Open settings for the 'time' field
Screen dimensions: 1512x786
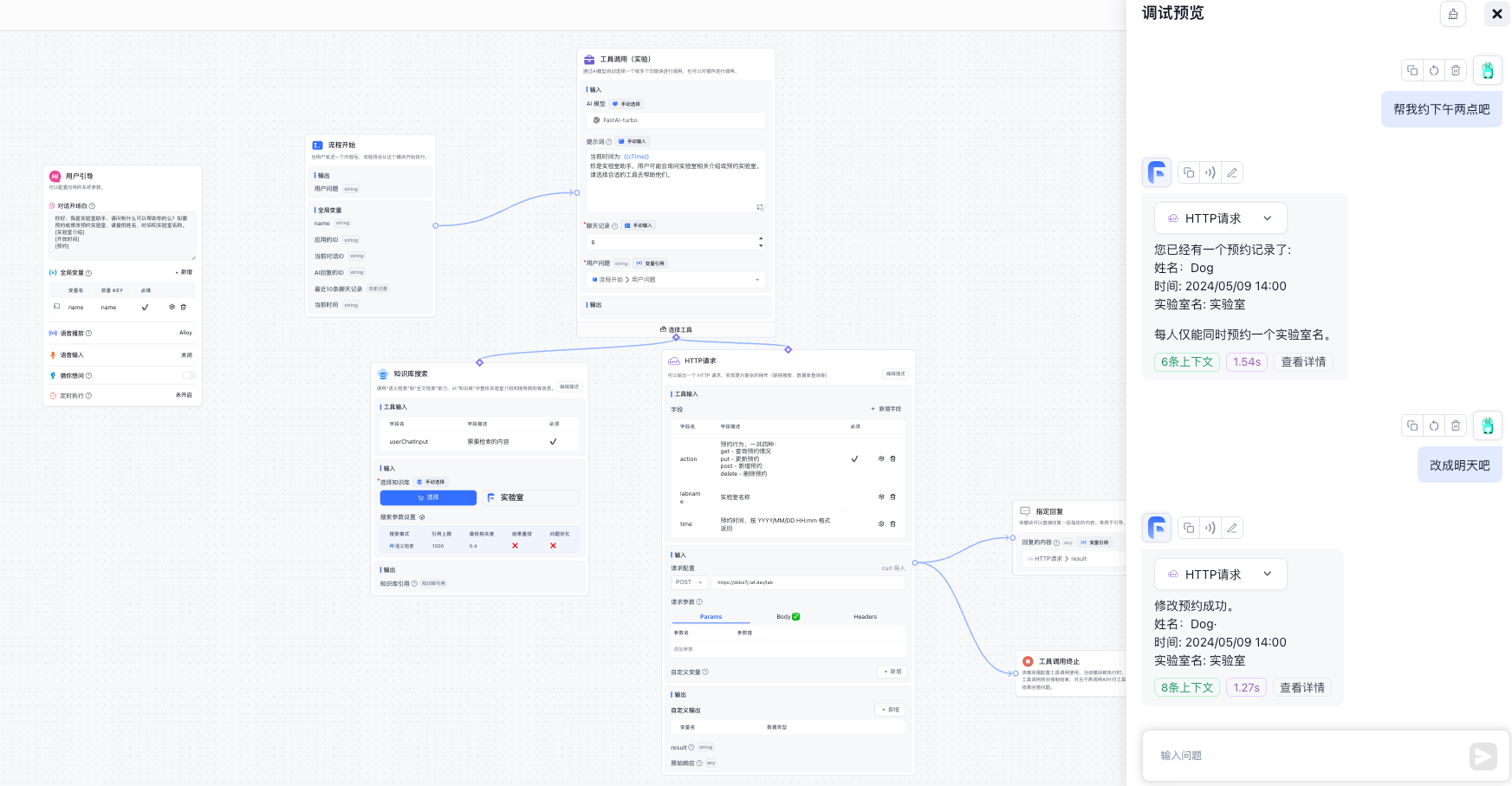point(881,523)
